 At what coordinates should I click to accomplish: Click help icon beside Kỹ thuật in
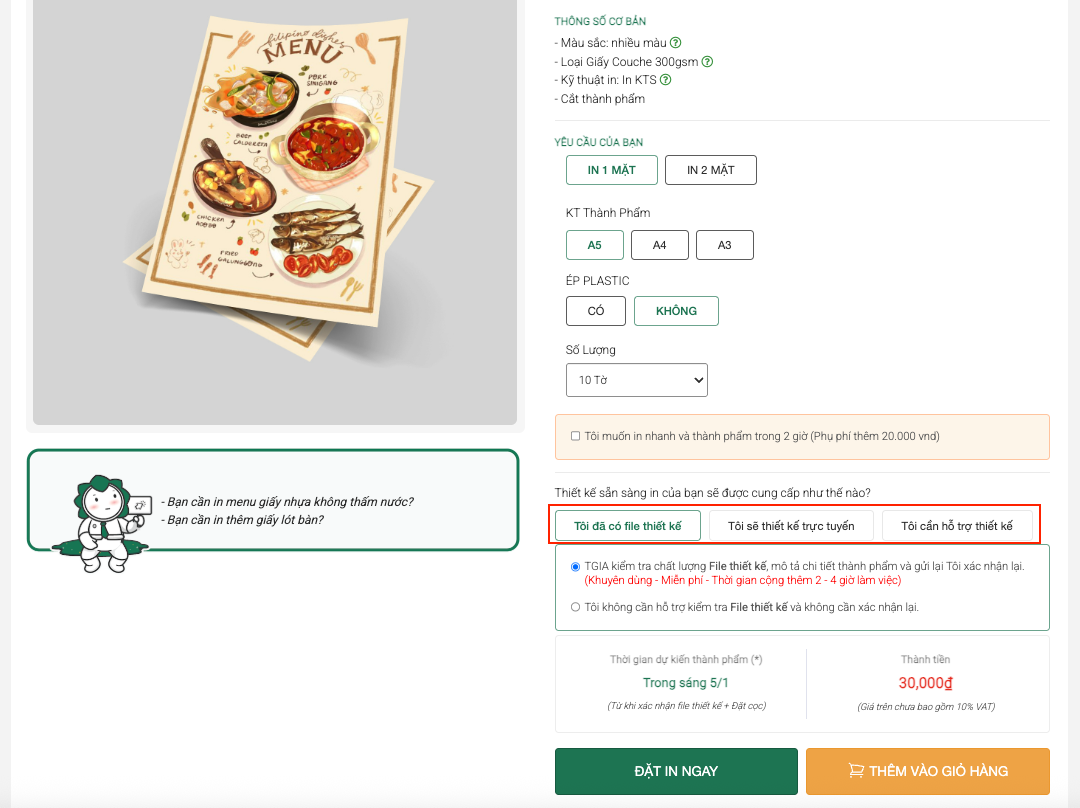[x=665, y=80]
